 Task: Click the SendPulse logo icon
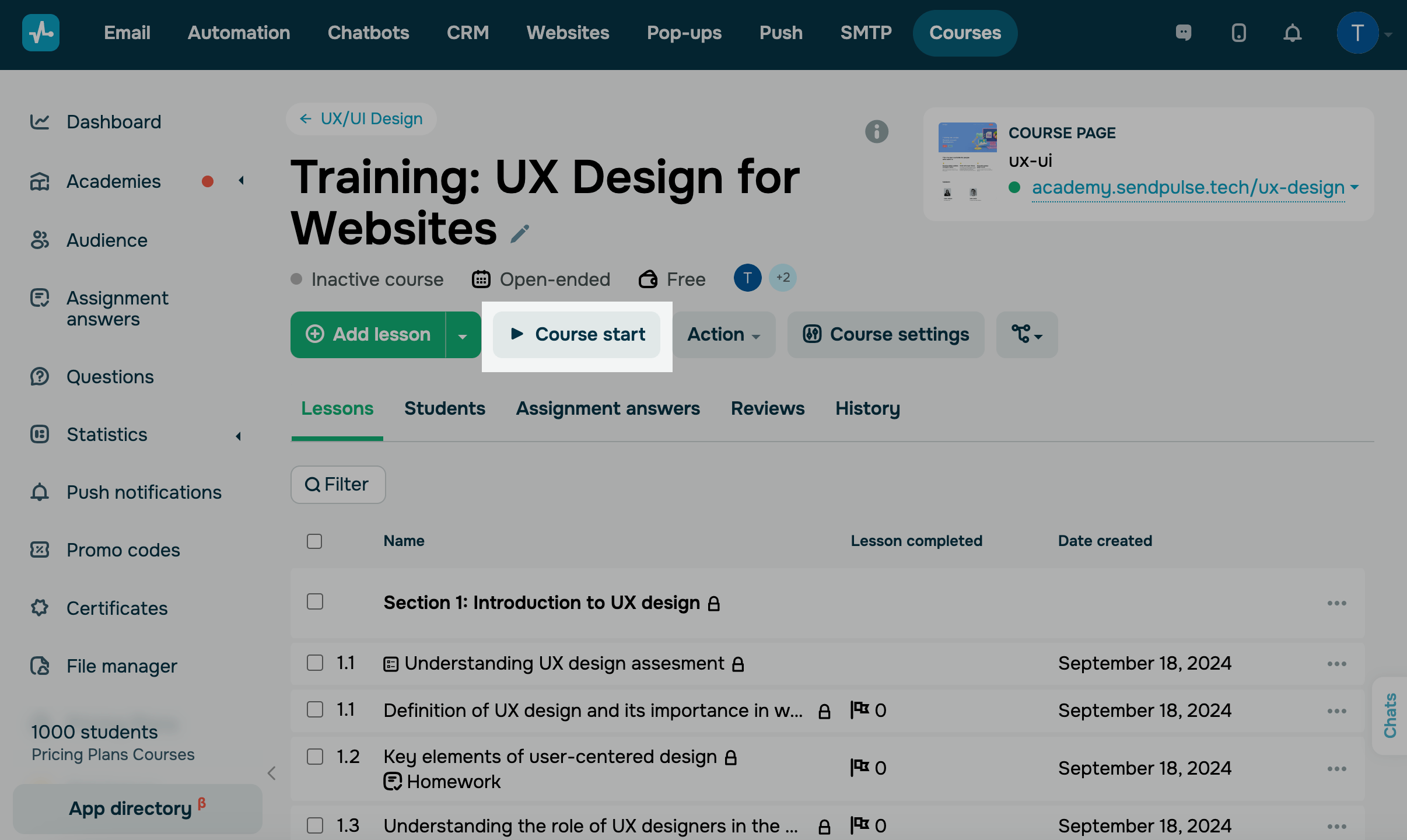[40, 33]
